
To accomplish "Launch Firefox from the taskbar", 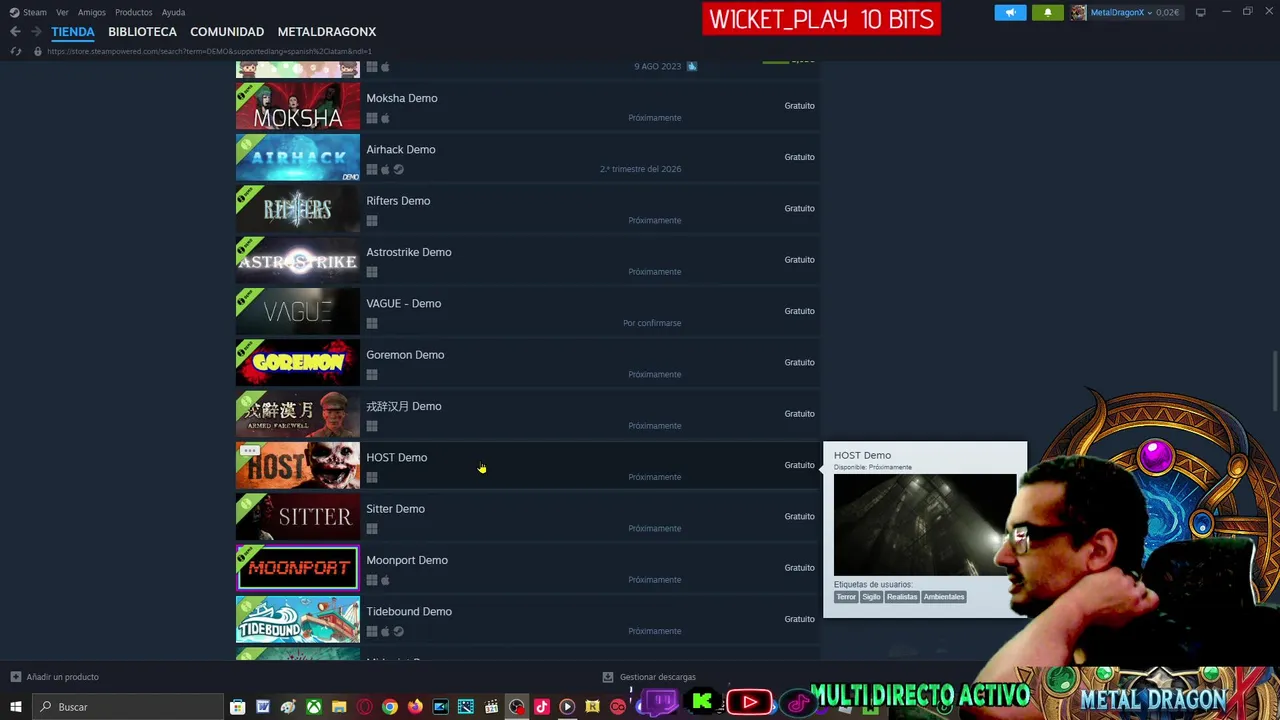I will [x=415, y=707].
